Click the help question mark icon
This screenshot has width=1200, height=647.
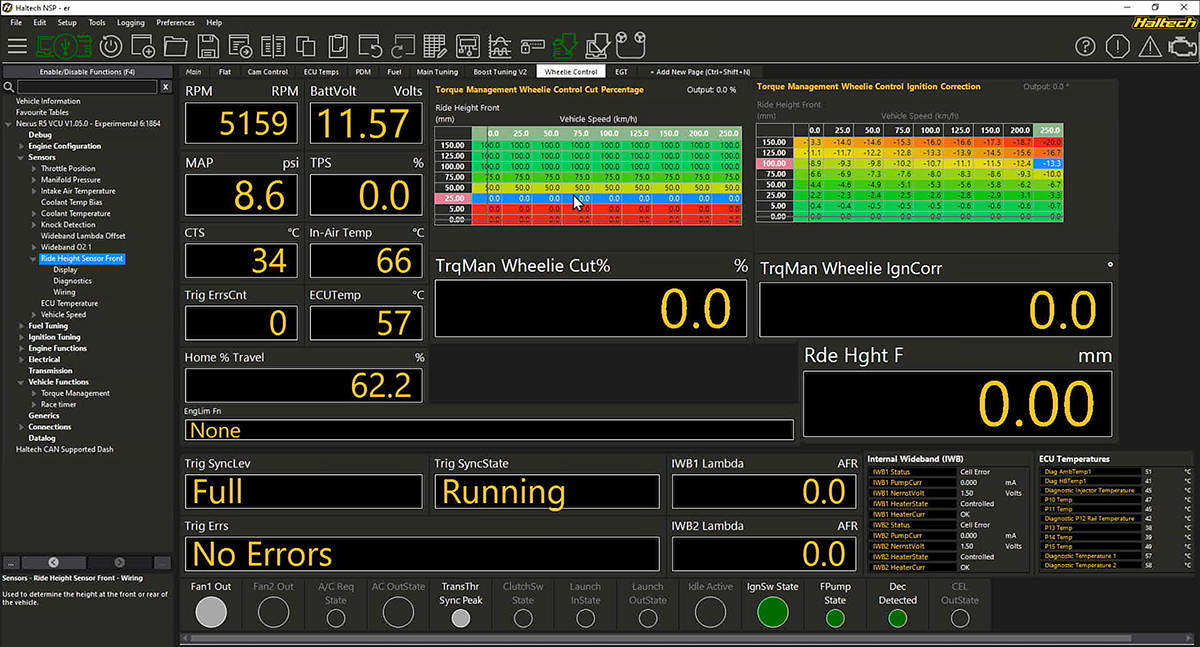[x=1086, y=46]
